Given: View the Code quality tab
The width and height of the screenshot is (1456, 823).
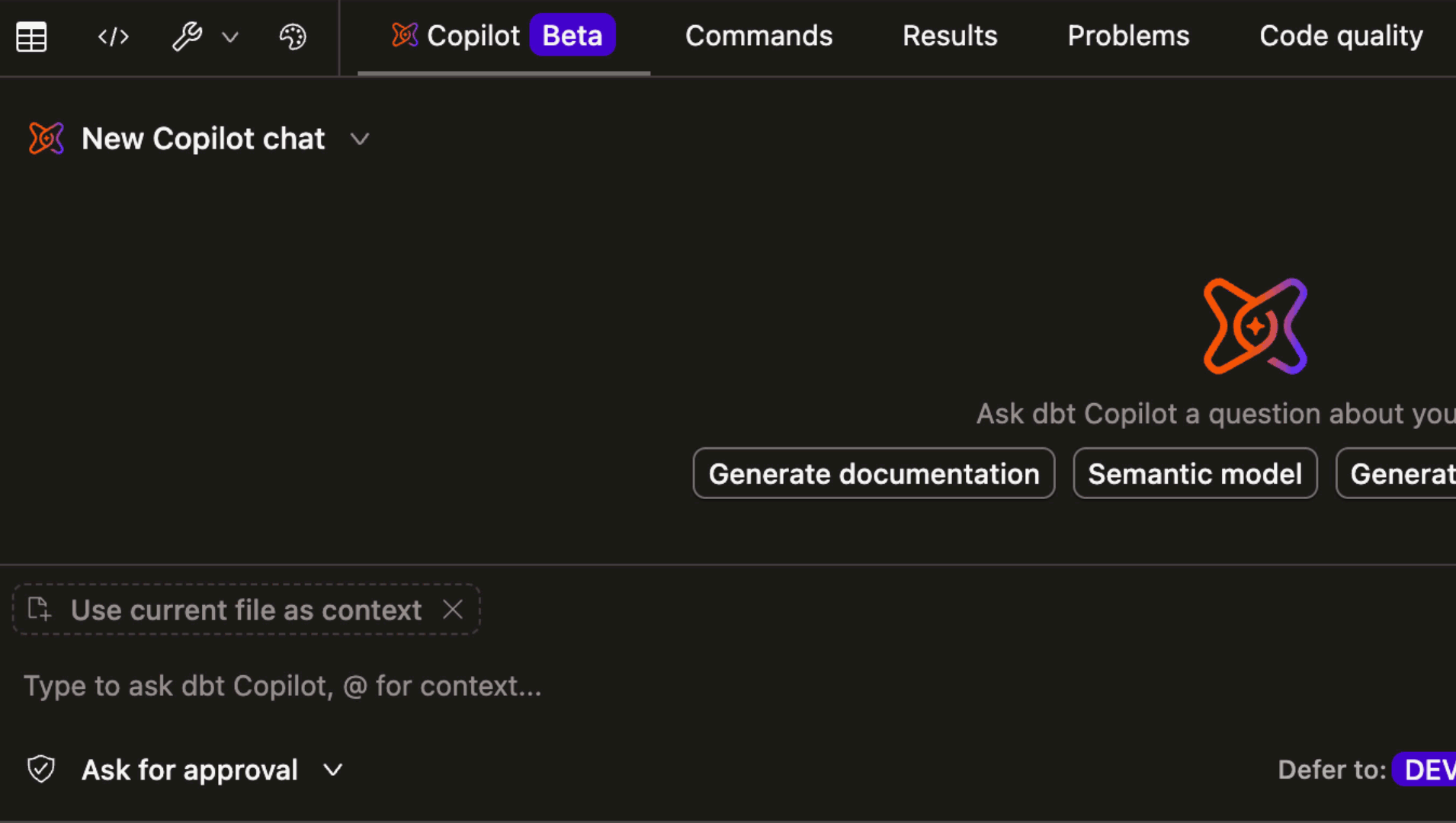Looking at the screenshot, I should 1341,36.
